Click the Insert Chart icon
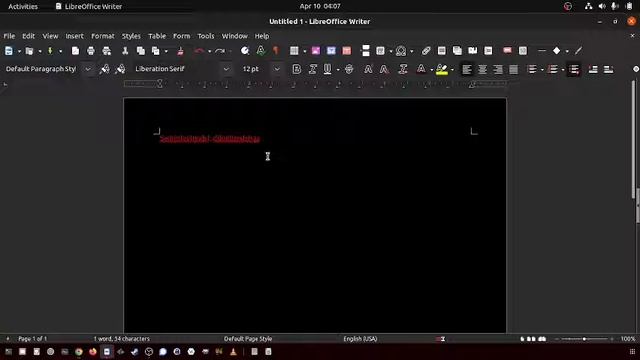The image size is (640, 360). (331, 51)
